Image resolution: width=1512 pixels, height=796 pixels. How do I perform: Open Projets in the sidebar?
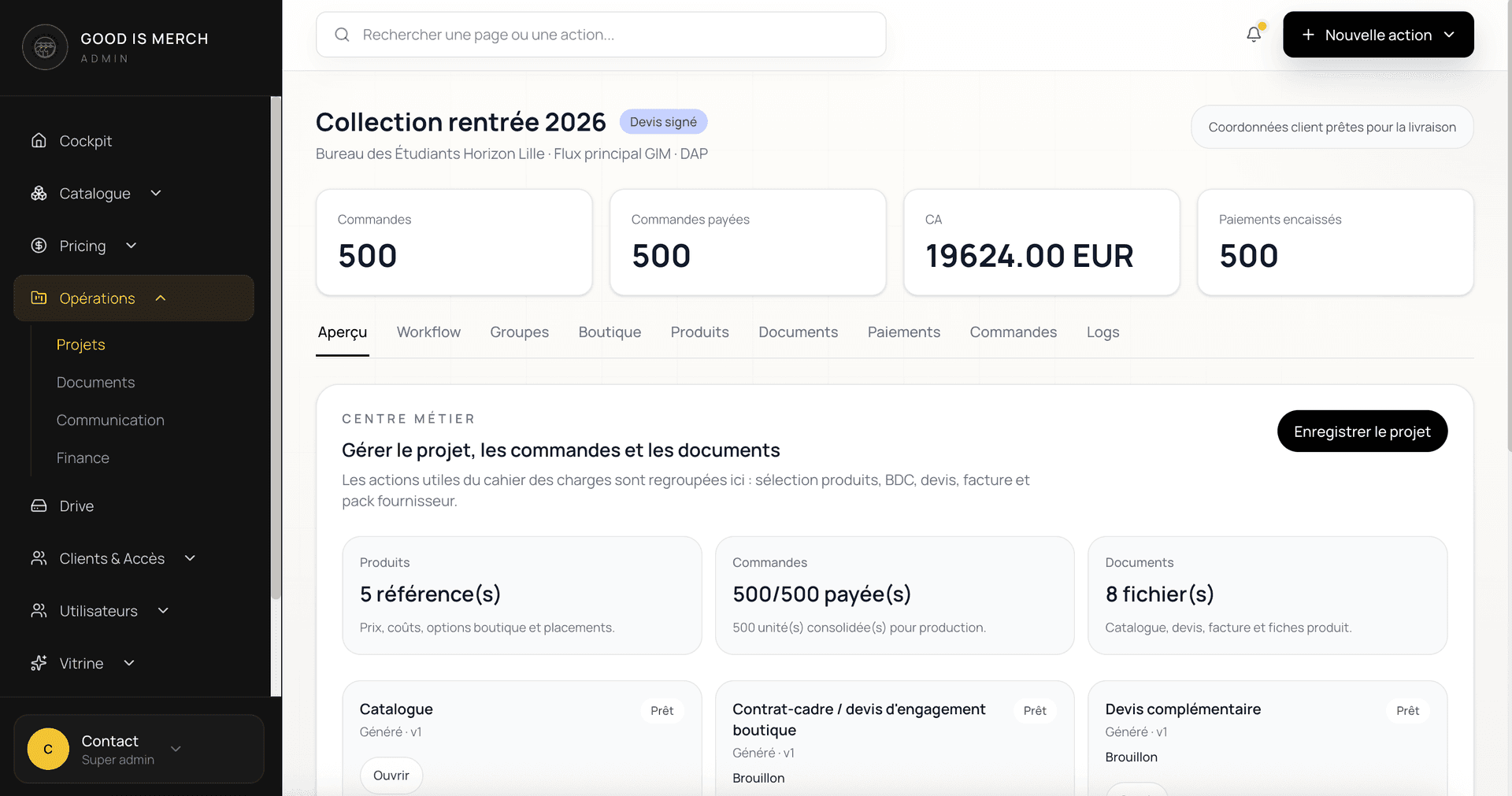[x=81, y=345]
